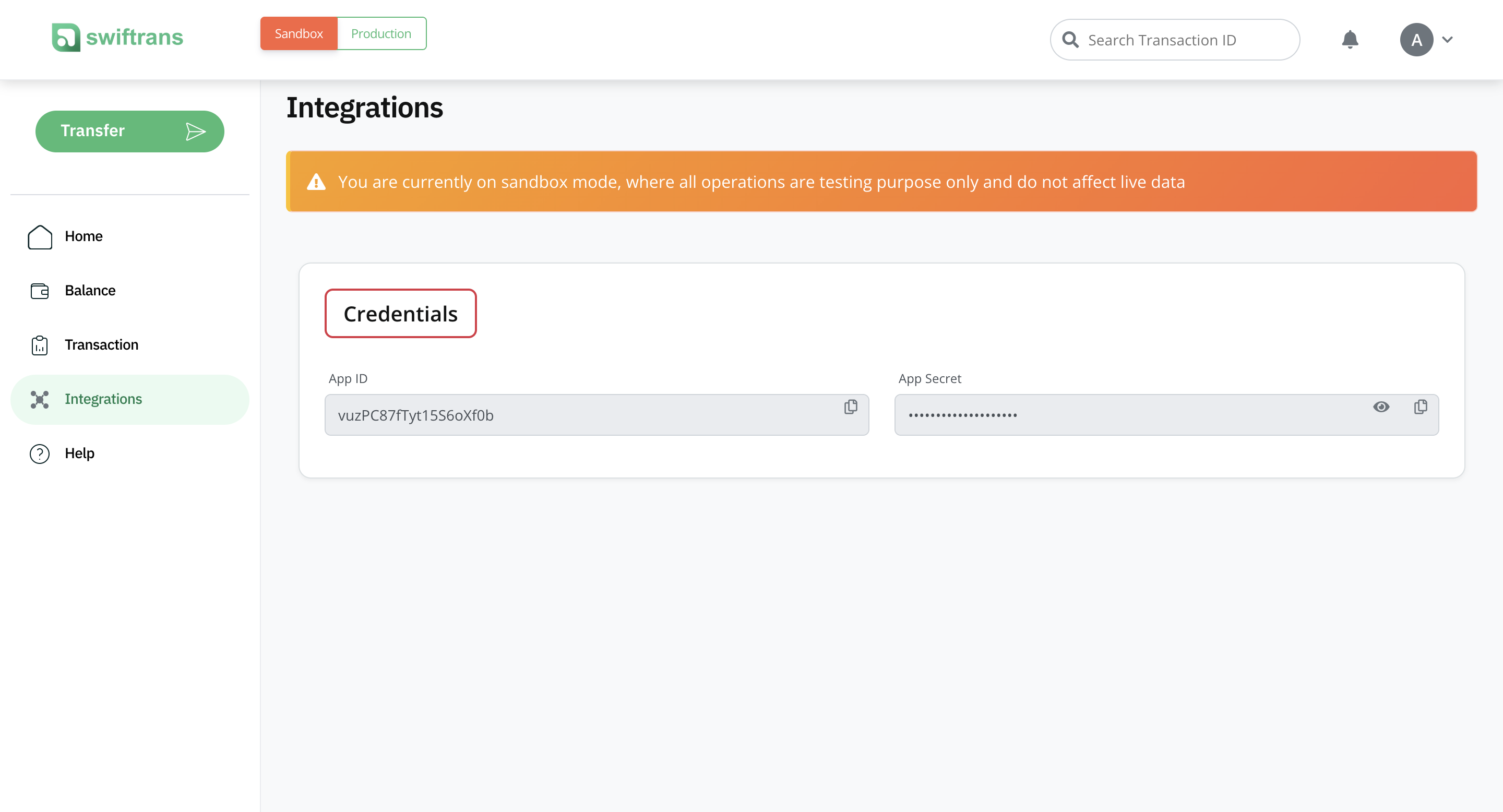This screenshot has width=1503, height=812.
Task: Open notifications via the bell icon
Action: (x=1350, y=39)
